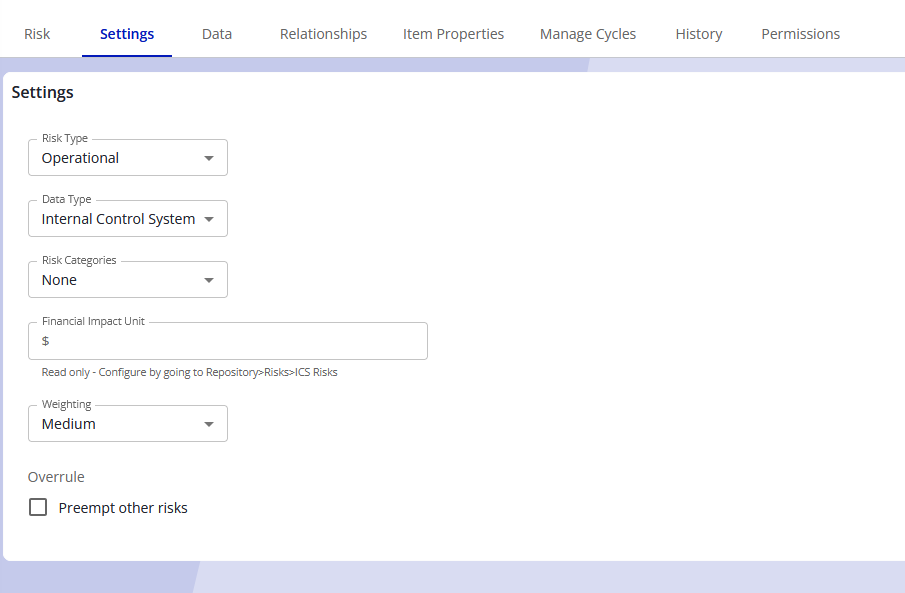Go to the Relationships tab

tap(323, 34)
